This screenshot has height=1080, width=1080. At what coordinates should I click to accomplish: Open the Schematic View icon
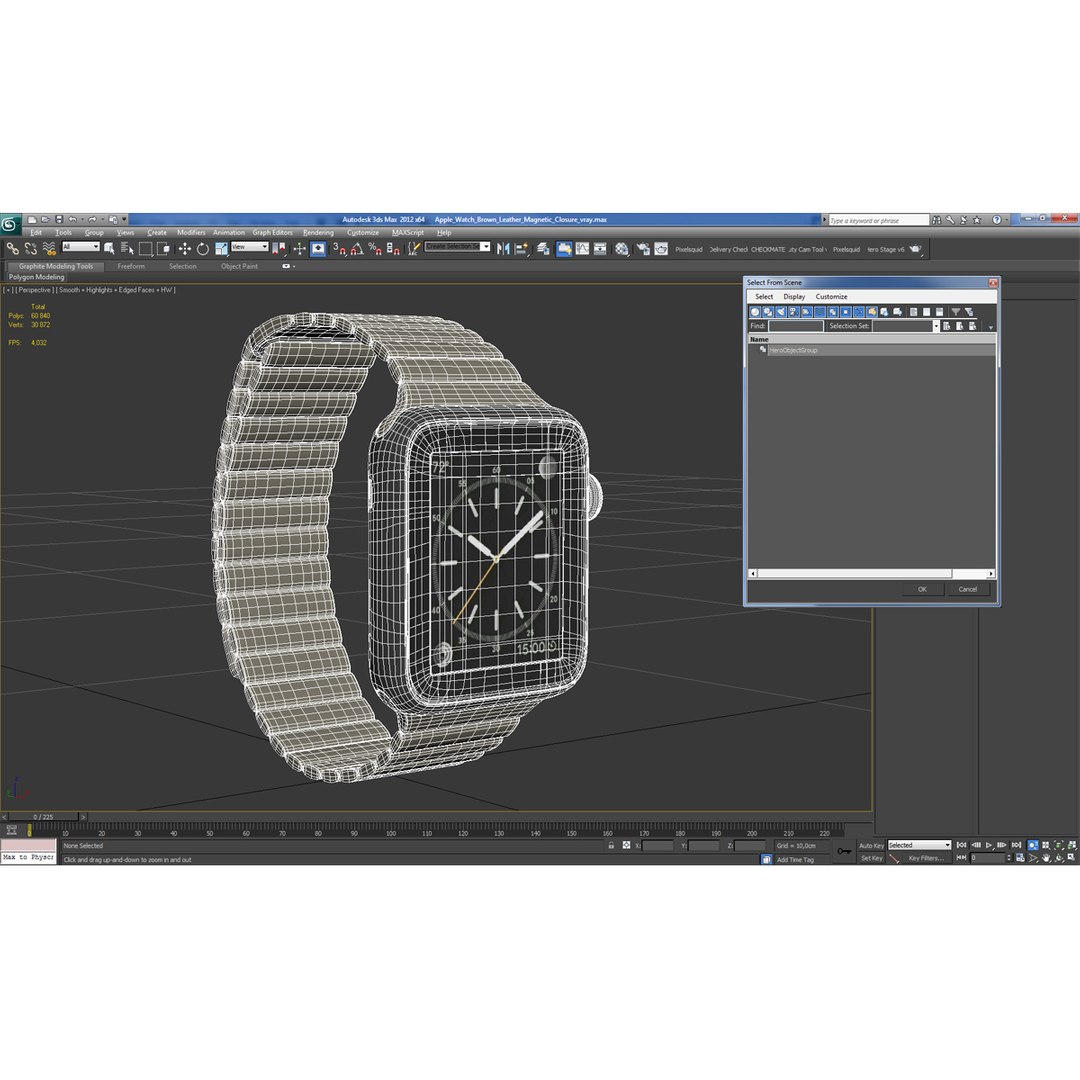pyautogui.click(x=600, y=249)
